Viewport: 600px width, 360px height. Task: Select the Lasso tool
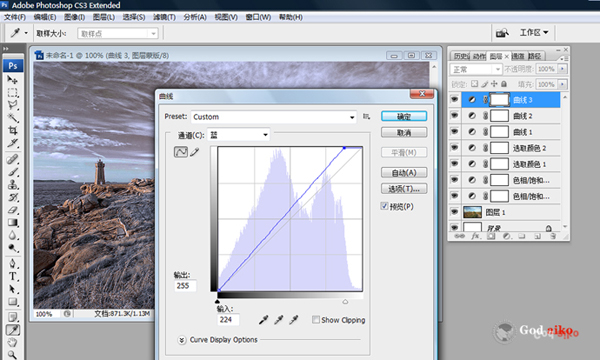point(12,105)
